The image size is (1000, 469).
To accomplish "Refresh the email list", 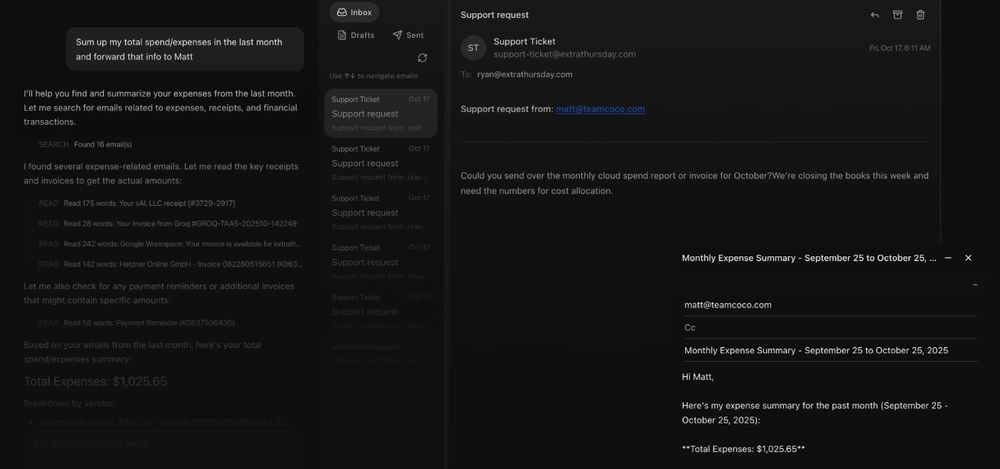I will (x=422, y=58).
